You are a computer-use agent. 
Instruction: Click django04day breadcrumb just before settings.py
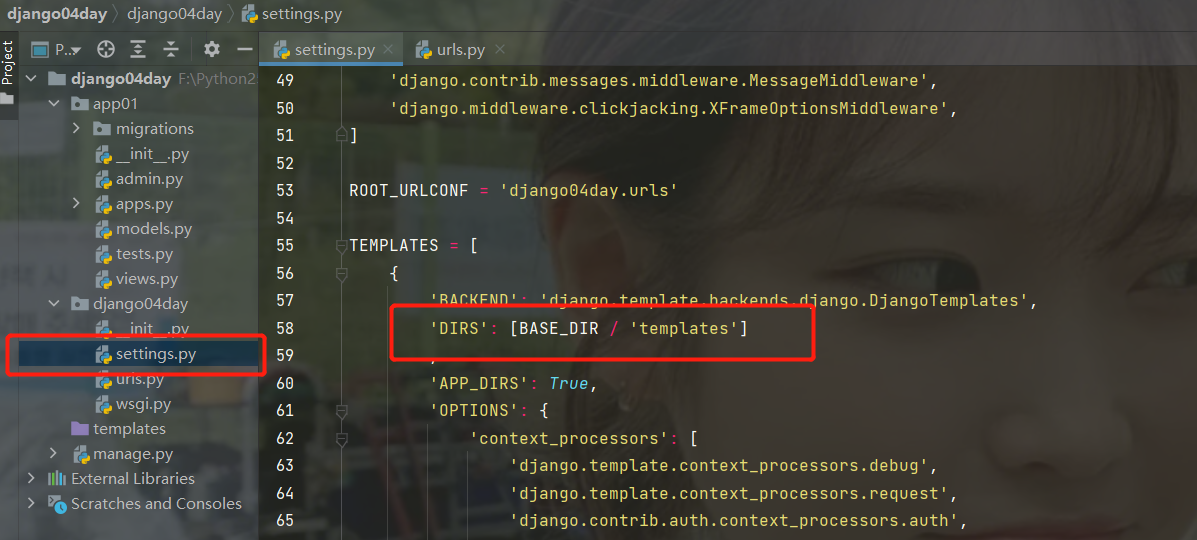pos(175,14)
